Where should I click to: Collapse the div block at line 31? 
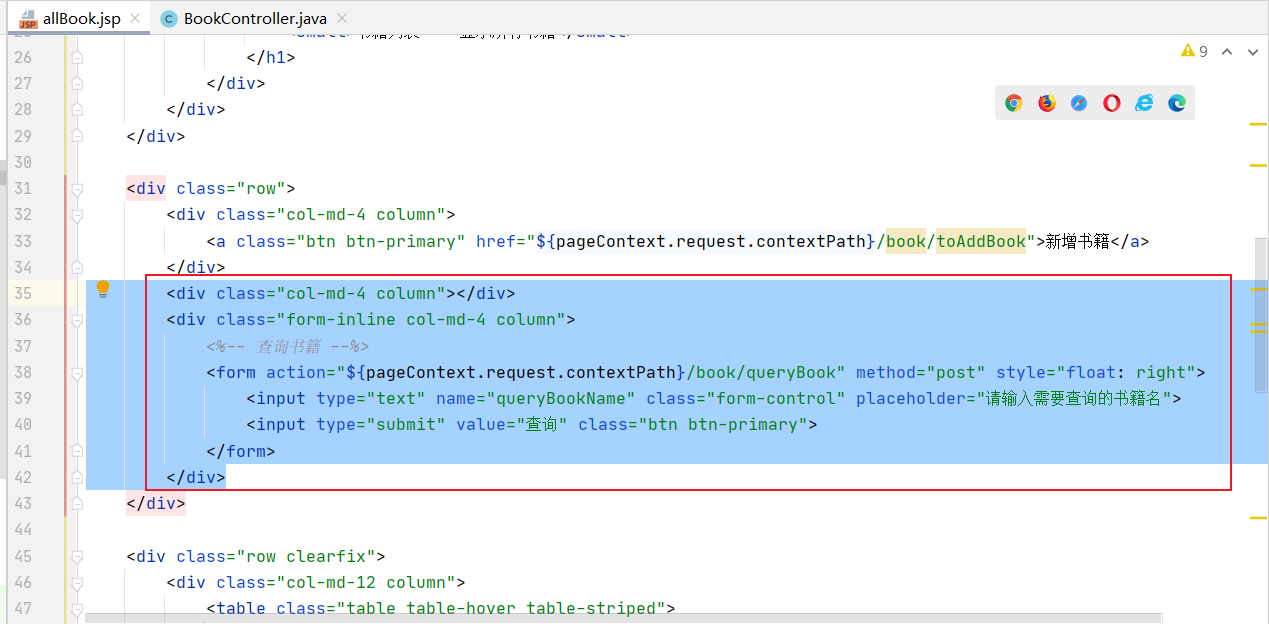[x=77, y=188]
